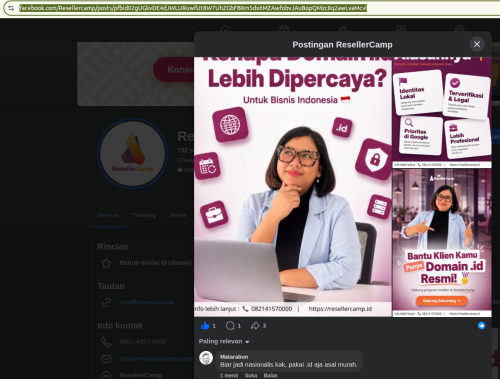500x379 pixels.
Task: Switch to the Semua tab
Action: (108, 215)
